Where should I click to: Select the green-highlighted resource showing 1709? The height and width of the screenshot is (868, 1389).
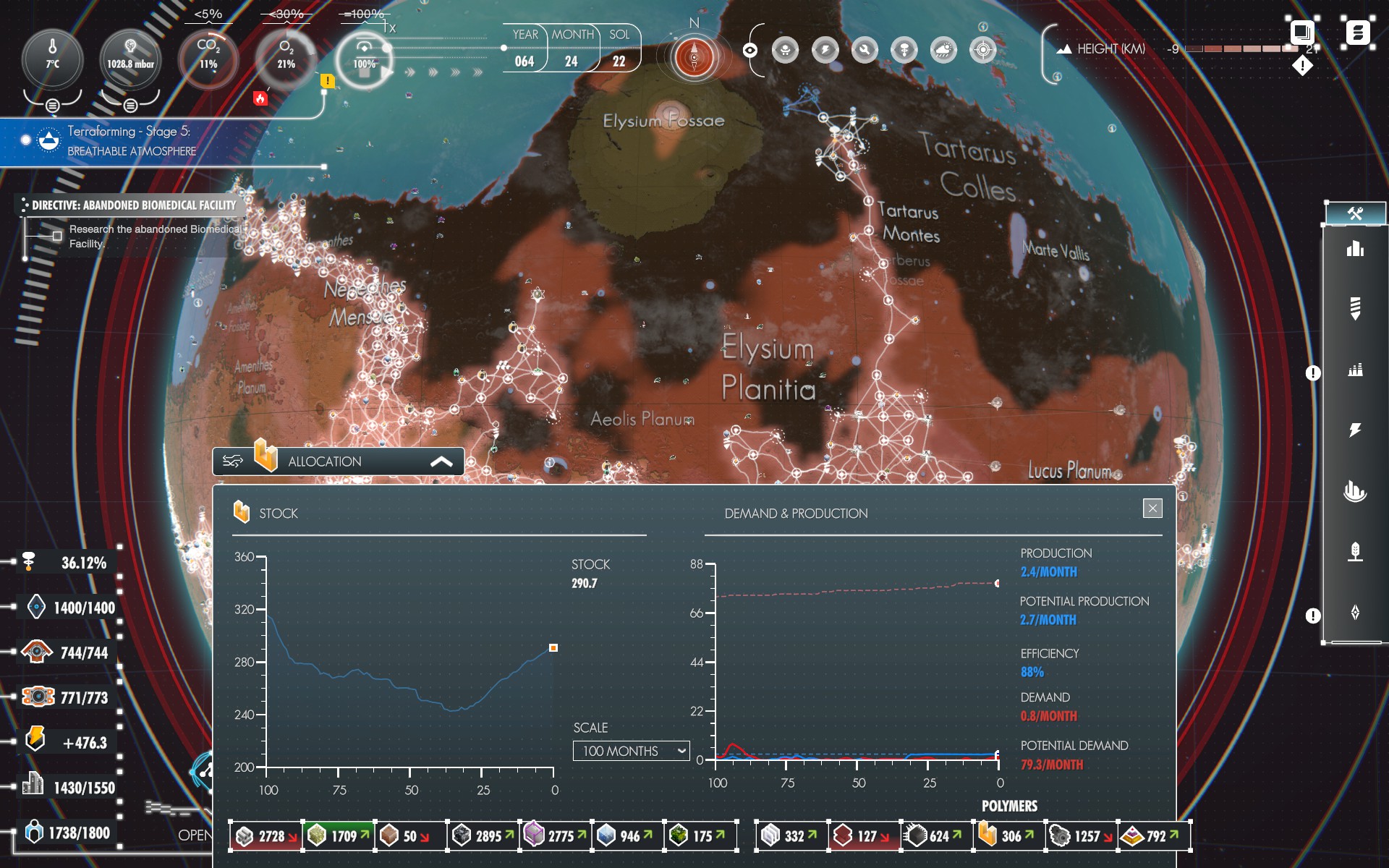point(339,835)
